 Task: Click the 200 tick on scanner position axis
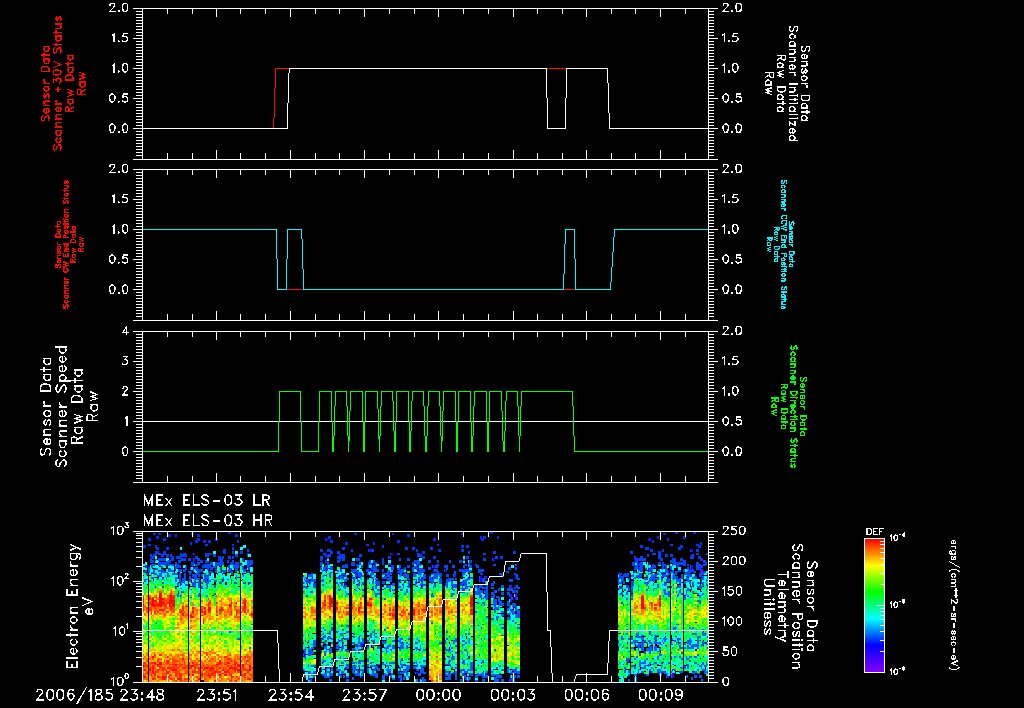[734, 561]
